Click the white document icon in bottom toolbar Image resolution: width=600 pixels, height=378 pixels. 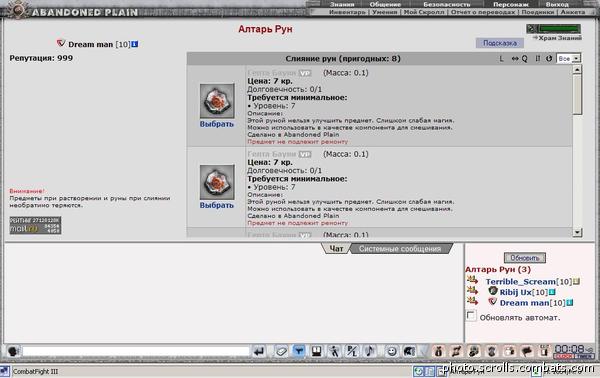(x=509, y=351)
